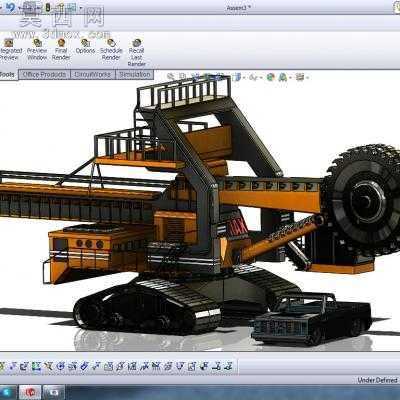
Task: Click the View Settings icon
Action: (x=300, y=77)
